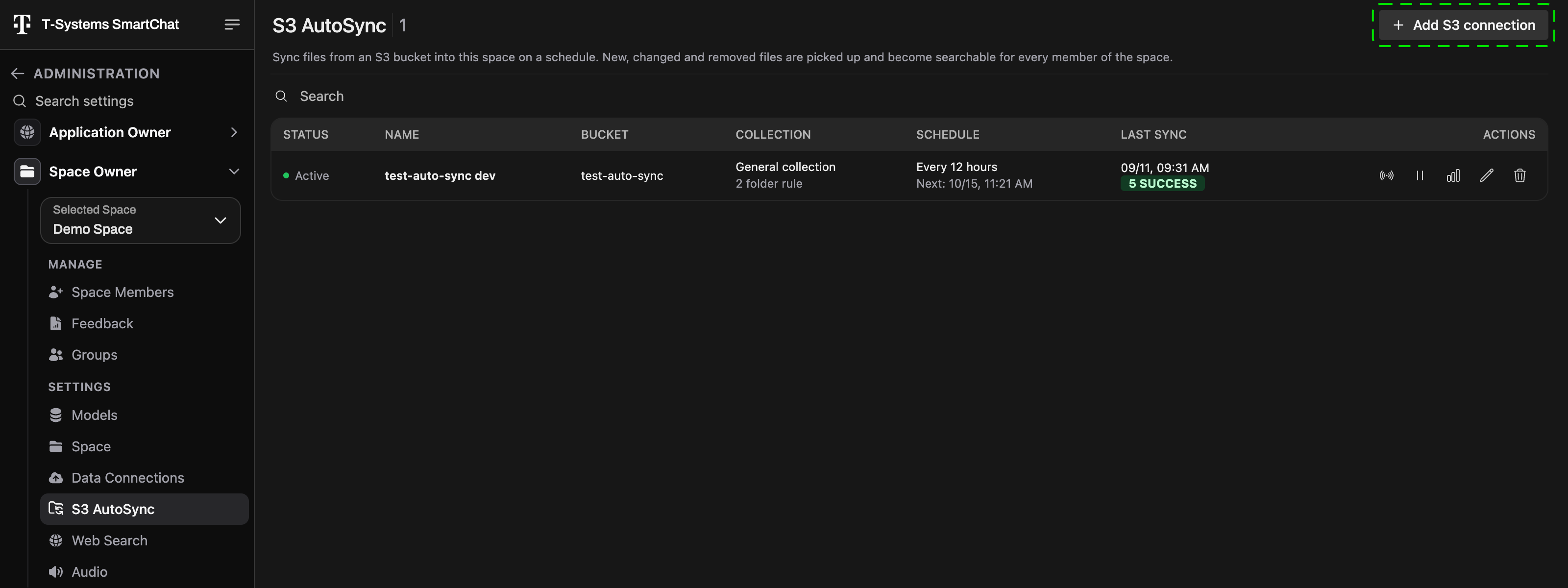The width and height of the screenshot is (1568, 588).
Task: Focus the Search settings field
Action: (85, 101)
